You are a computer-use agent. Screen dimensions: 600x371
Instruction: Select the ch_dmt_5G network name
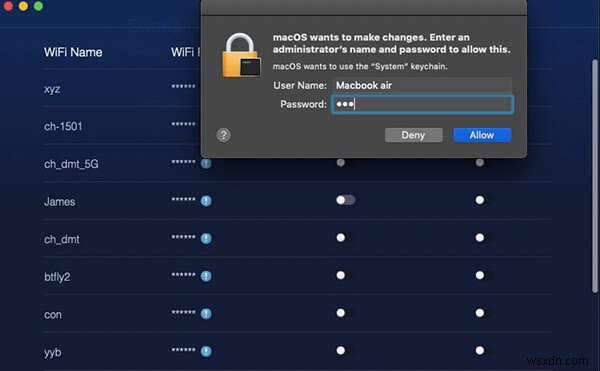pos(71,164)
